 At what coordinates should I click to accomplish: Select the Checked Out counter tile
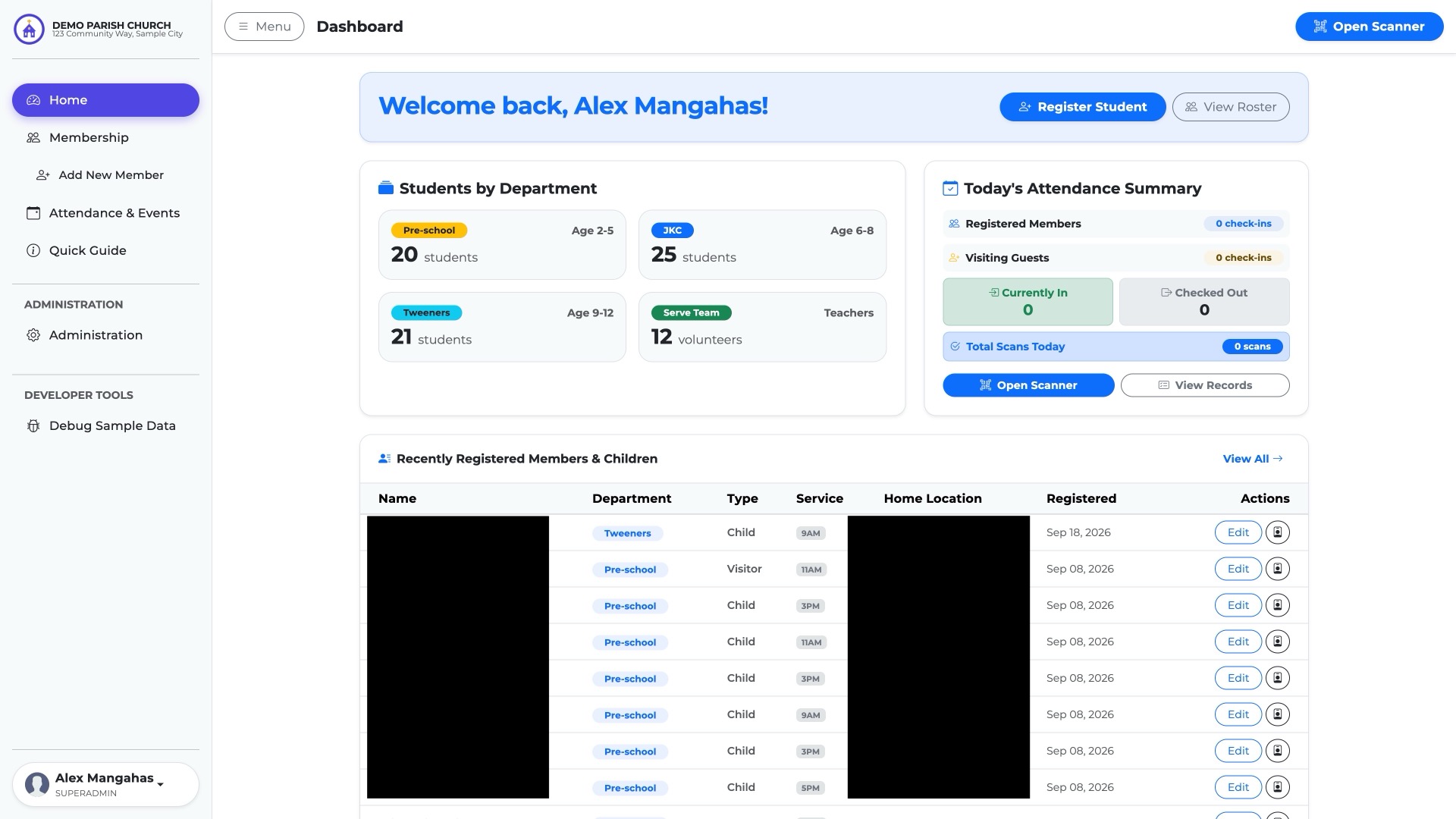point(1203,302)
